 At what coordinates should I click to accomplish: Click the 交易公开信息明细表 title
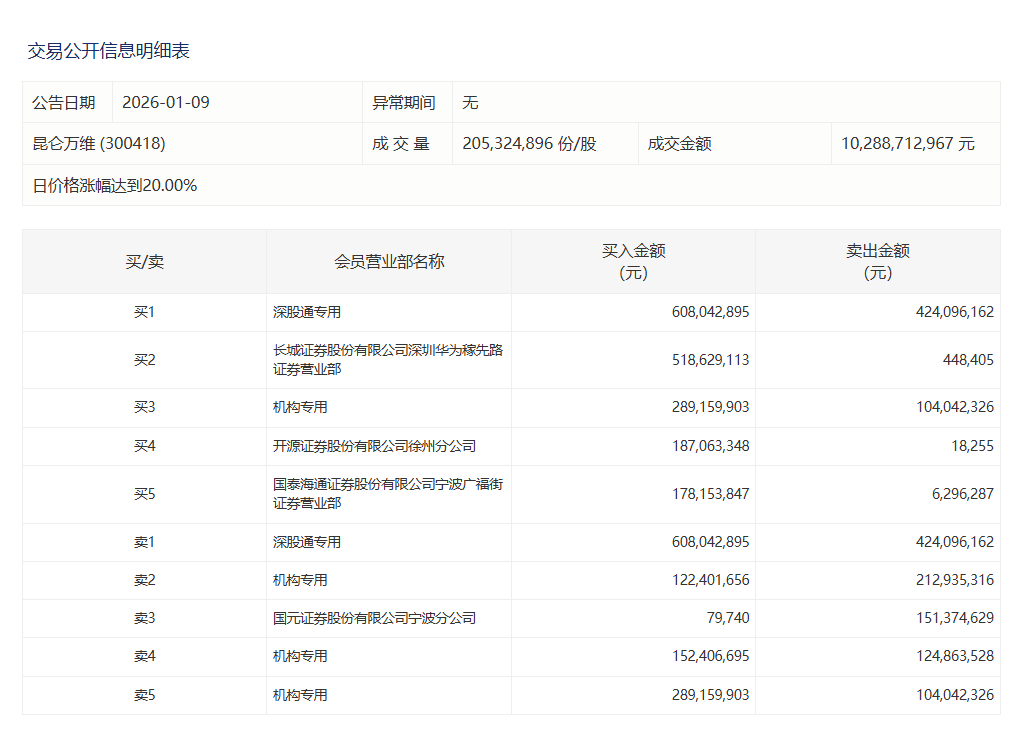tap(108, 51)
